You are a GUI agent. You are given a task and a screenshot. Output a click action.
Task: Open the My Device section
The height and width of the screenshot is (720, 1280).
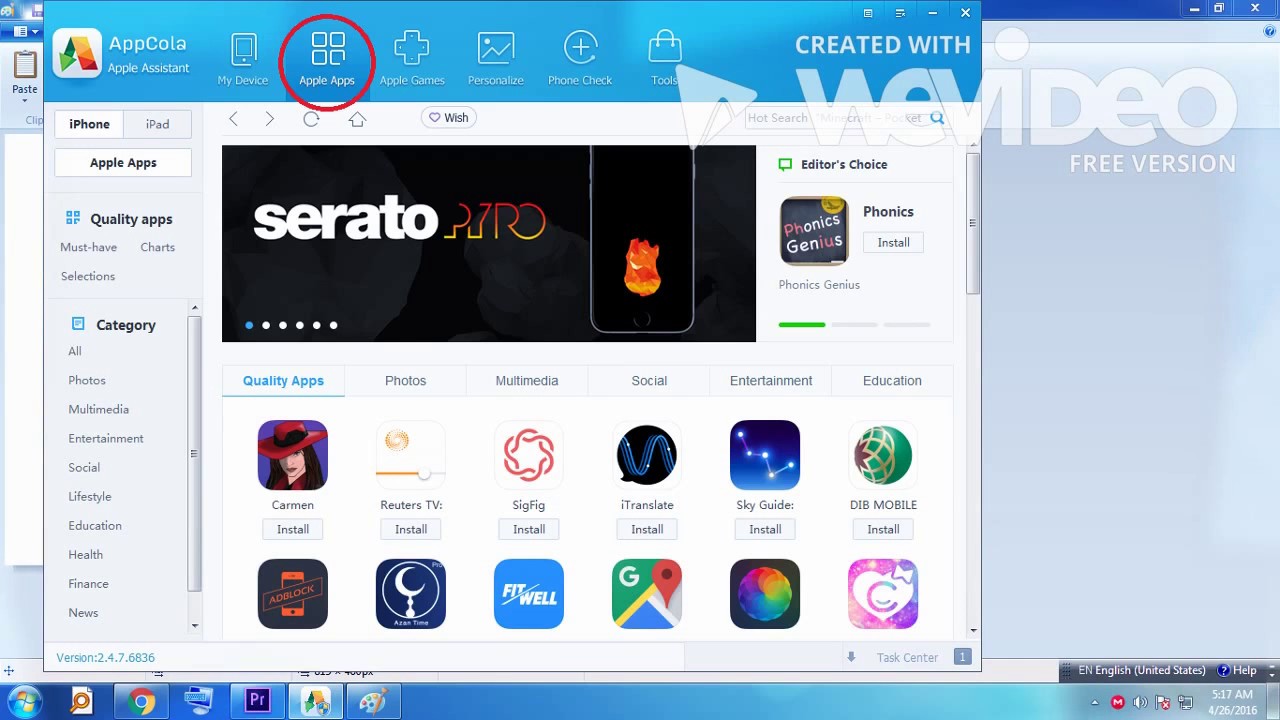(x=243, y=59)
